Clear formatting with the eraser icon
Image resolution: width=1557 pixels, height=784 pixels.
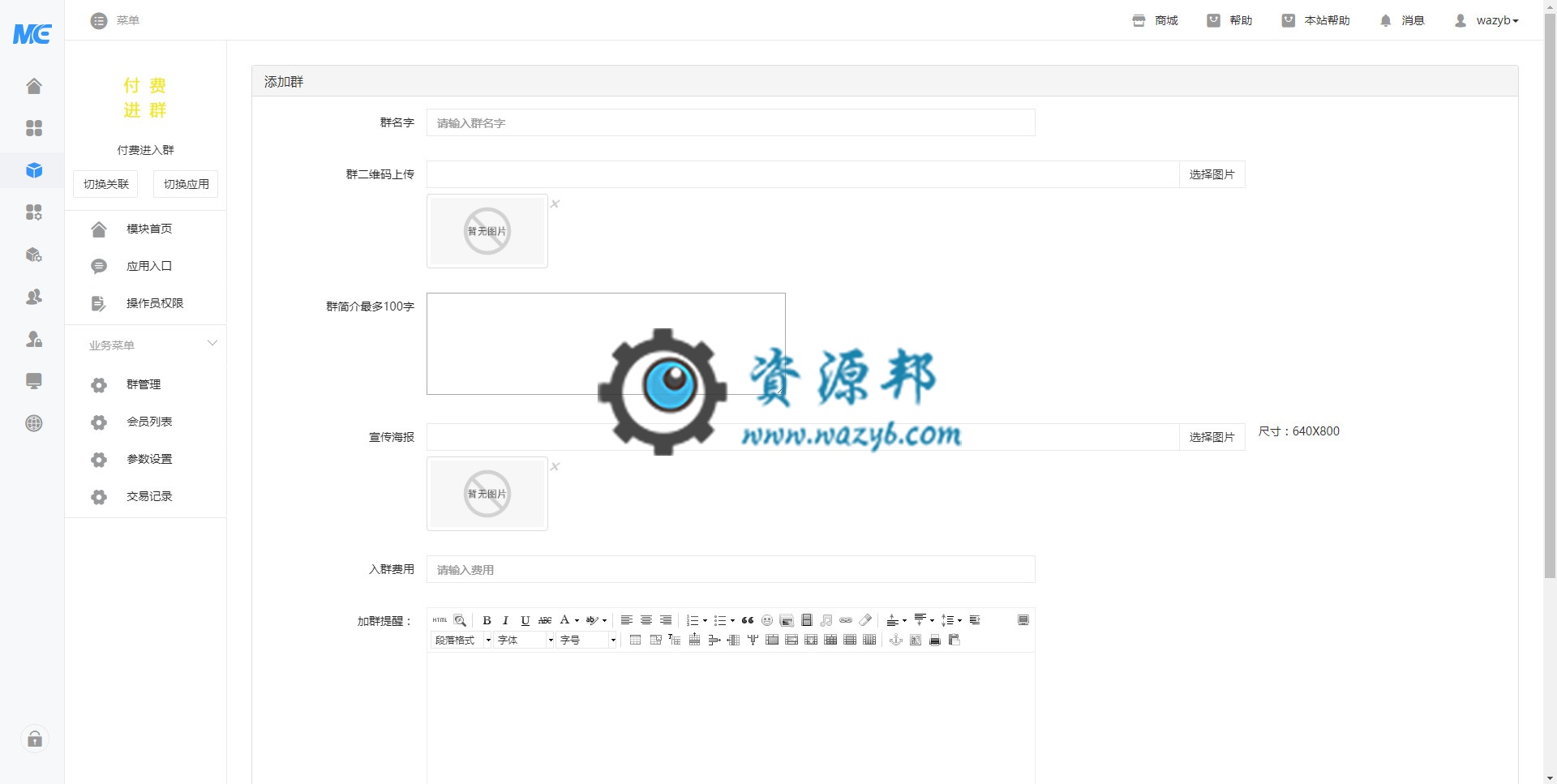865,620
